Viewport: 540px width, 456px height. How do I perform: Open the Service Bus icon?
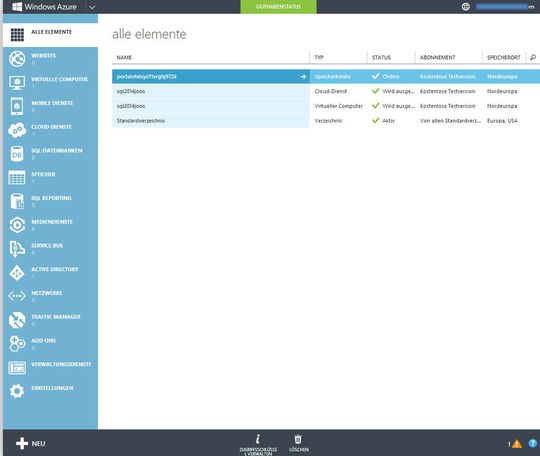point(17,249)
